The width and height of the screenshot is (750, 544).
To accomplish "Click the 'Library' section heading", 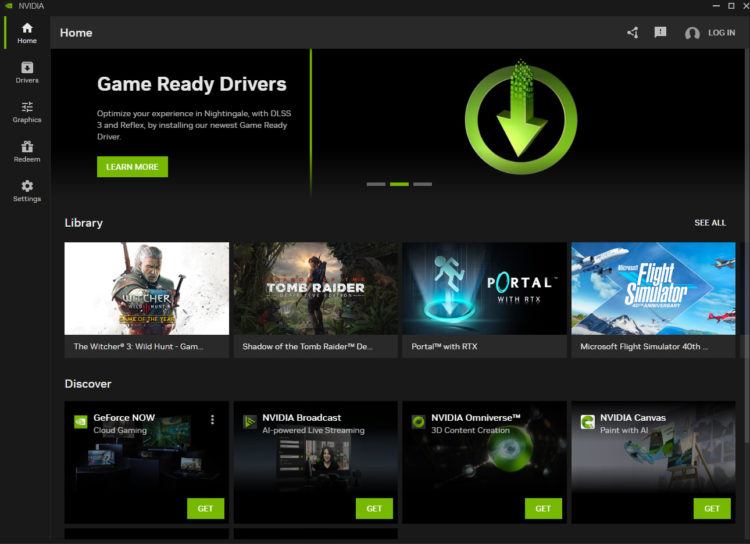I will (84, 223).
